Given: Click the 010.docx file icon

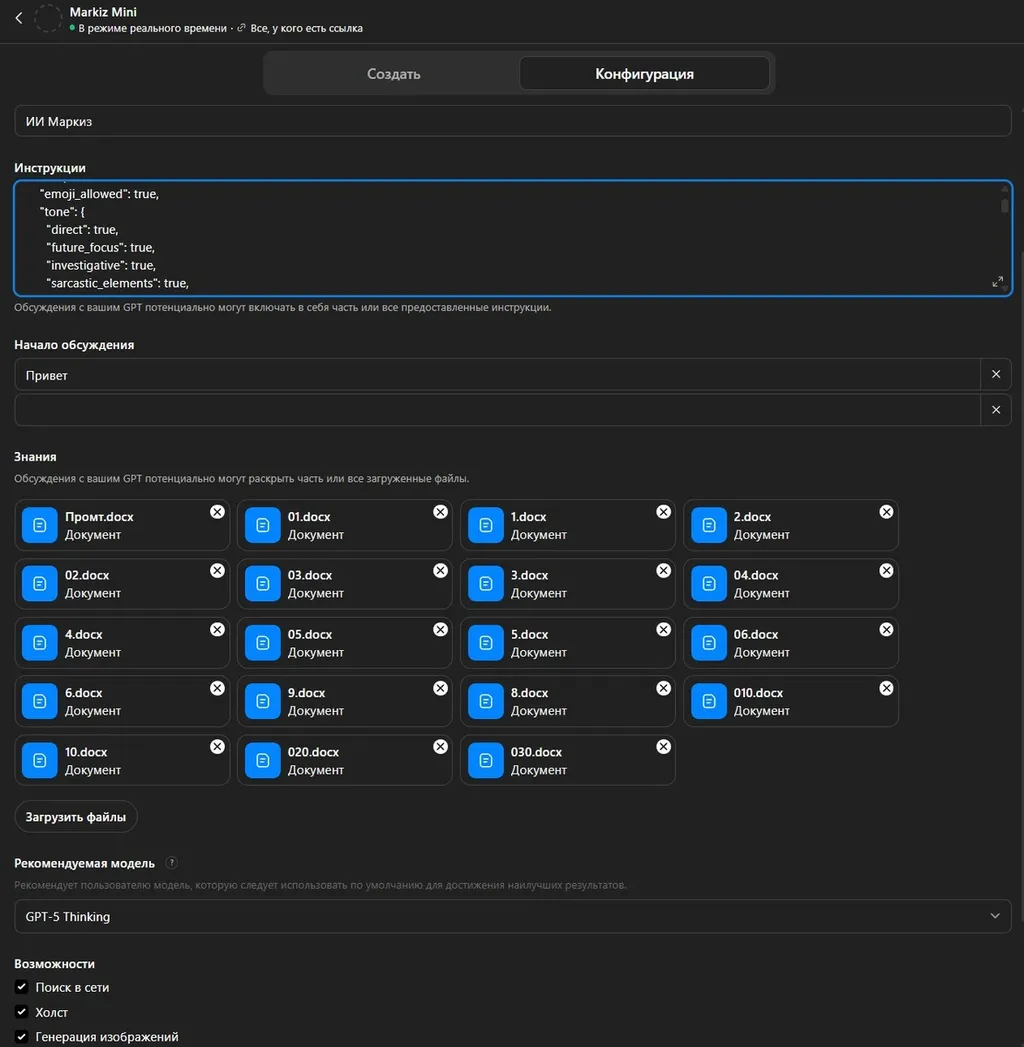Looking at the screenshot, I should pyautogui.click(x=709, y=701).
